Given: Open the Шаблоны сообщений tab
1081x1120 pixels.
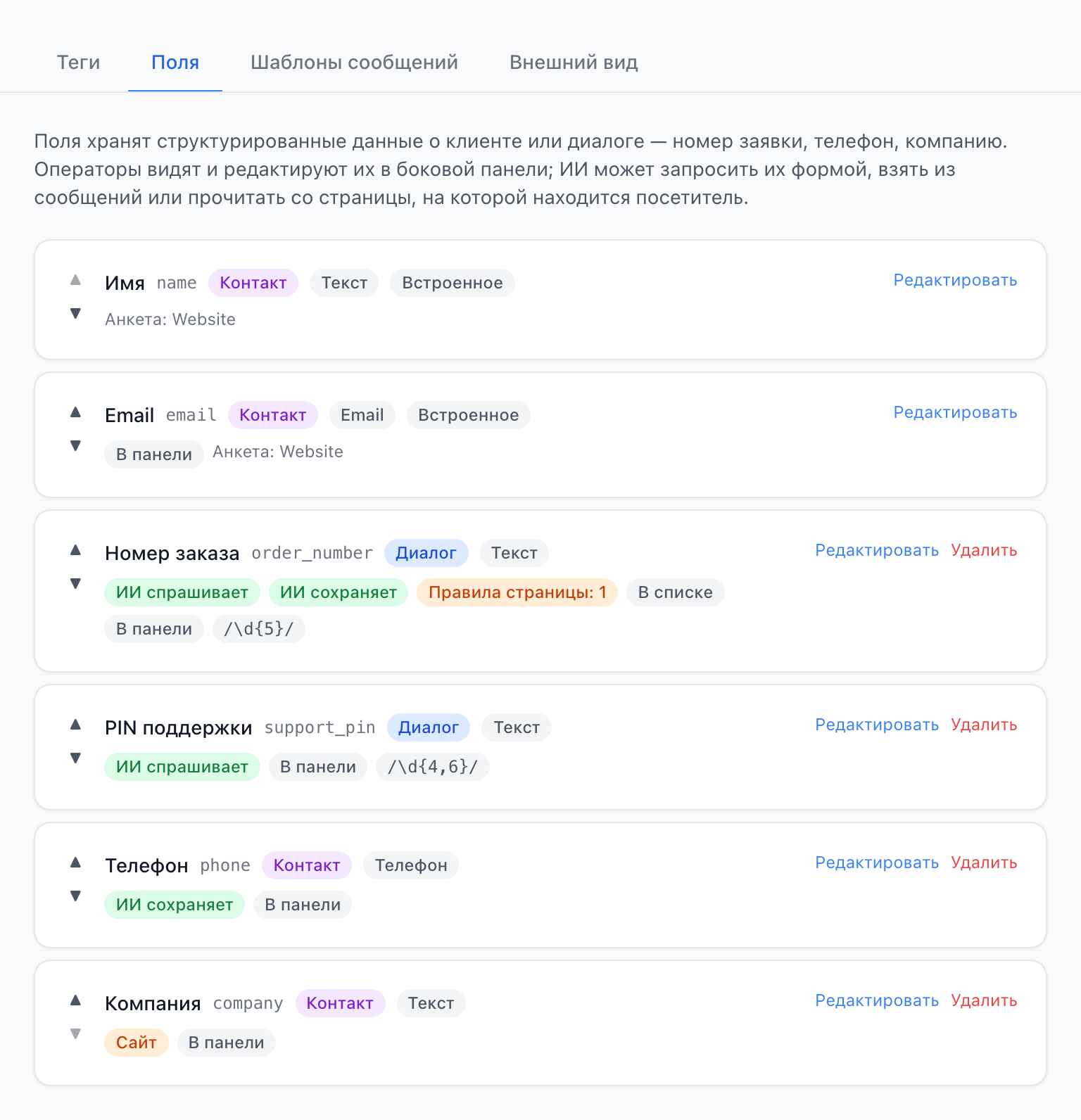Looking at the screenshot, I should [354, 63].
